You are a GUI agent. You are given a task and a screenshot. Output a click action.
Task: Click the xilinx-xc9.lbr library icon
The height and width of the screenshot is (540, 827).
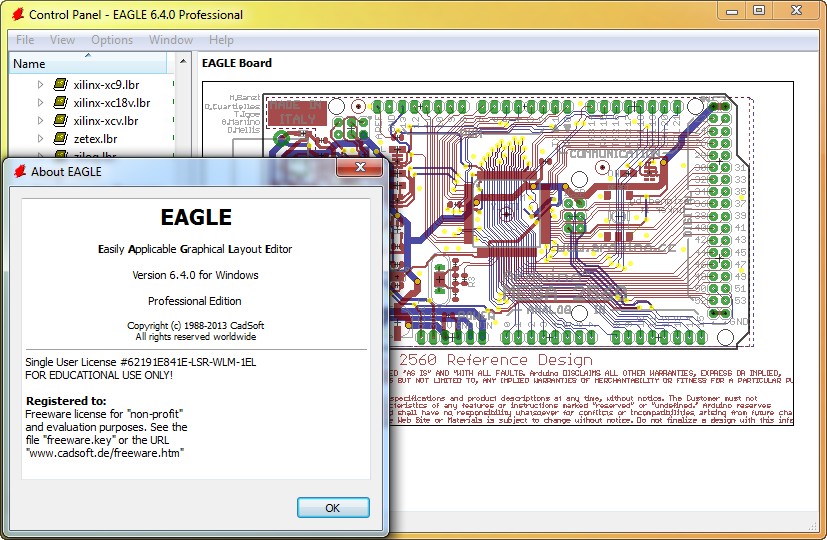click(60, 85)
